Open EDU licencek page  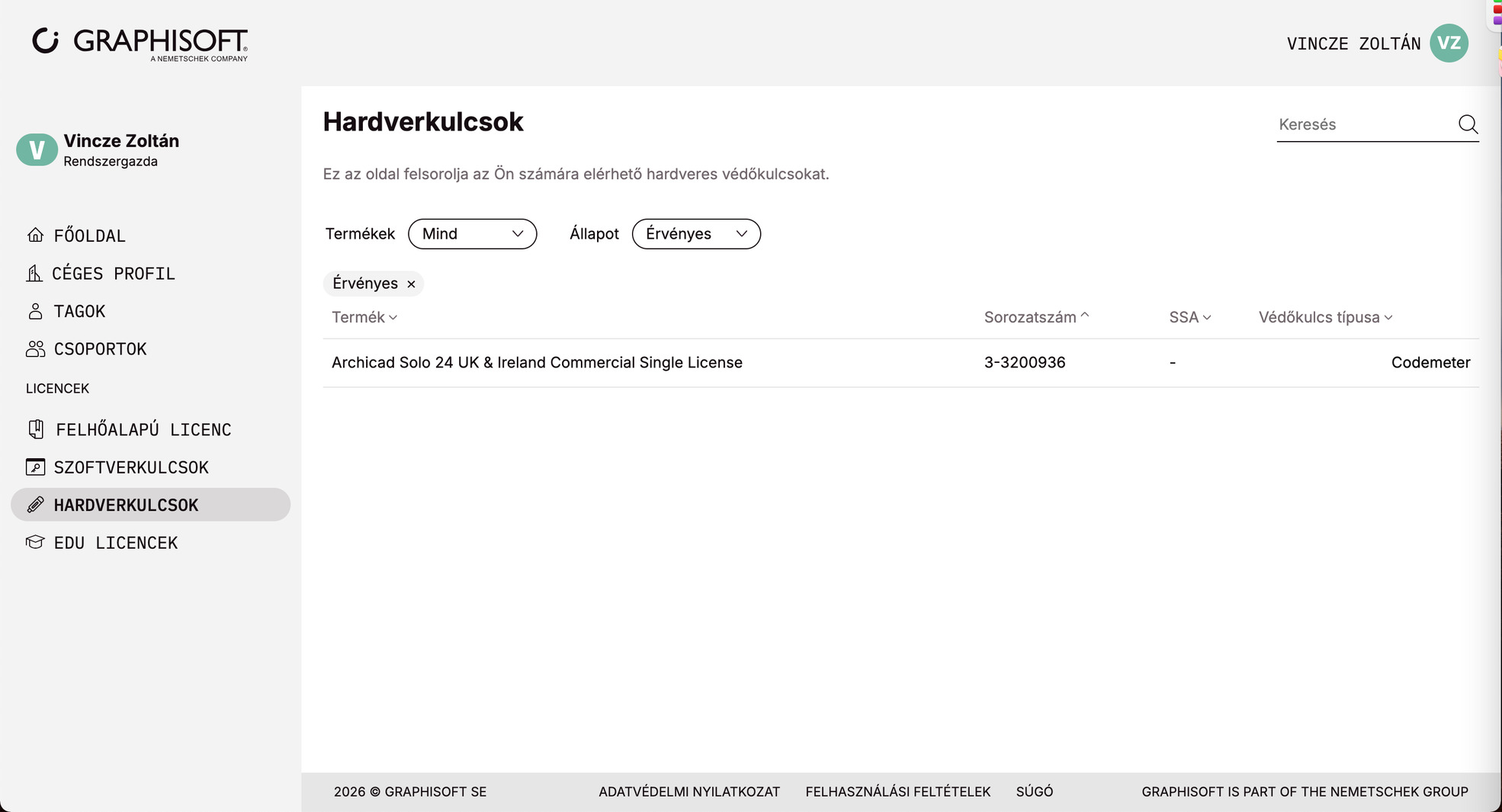pyautogui.click(x=116, y=543)
